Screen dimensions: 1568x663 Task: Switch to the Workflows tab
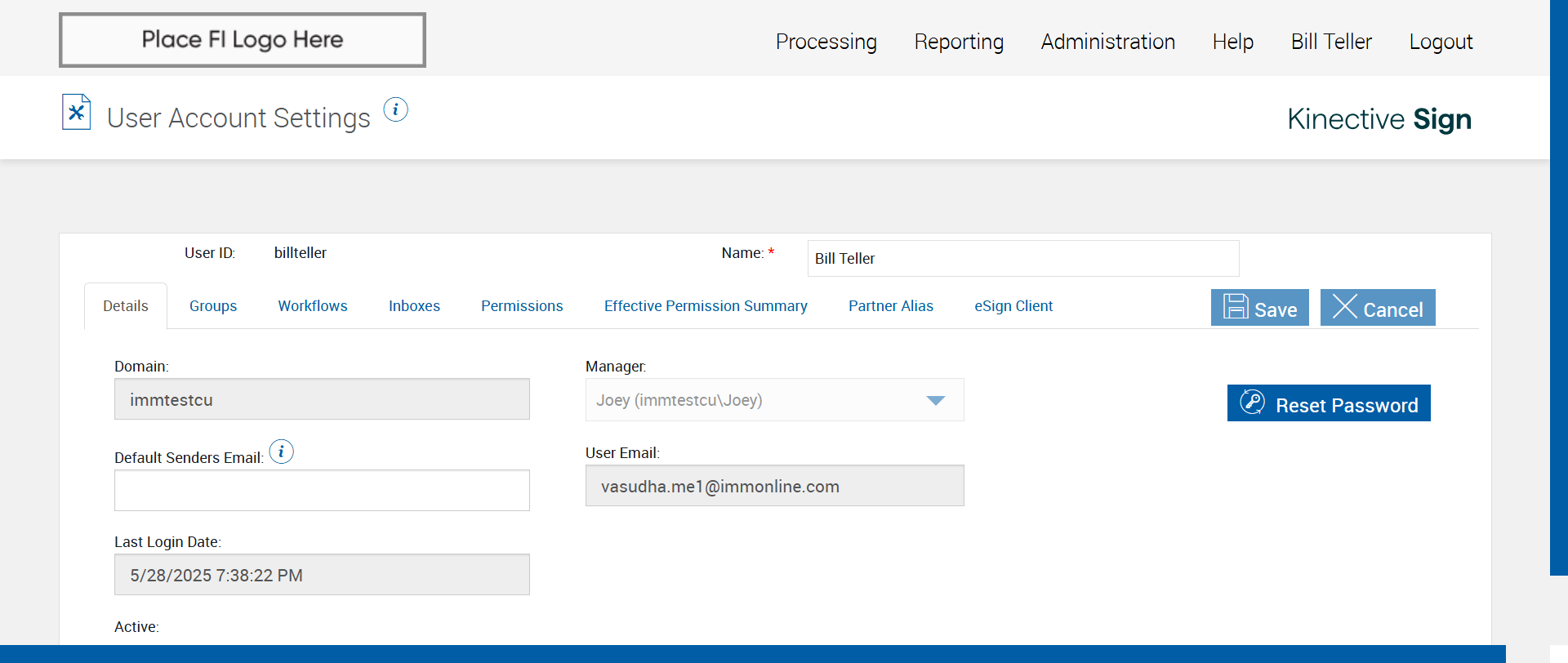313,306
